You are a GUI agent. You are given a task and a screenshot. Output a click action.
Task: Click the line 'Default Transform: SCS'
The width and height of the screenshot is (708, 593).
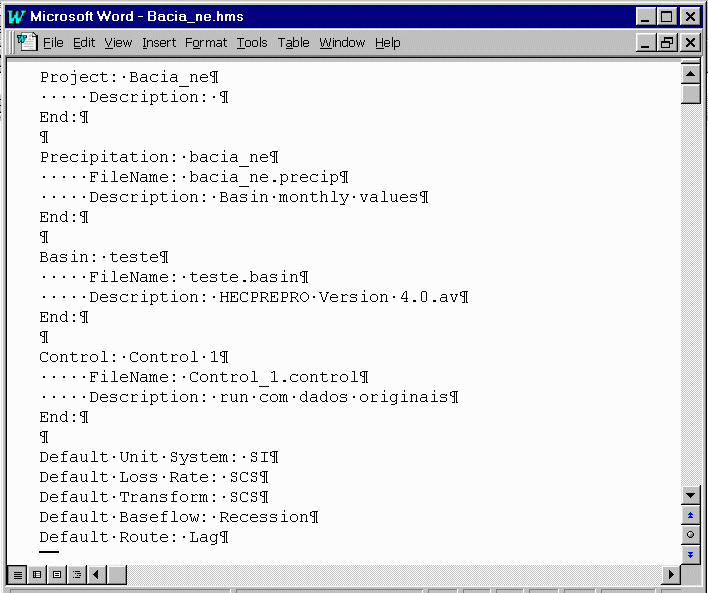point(154,497)
